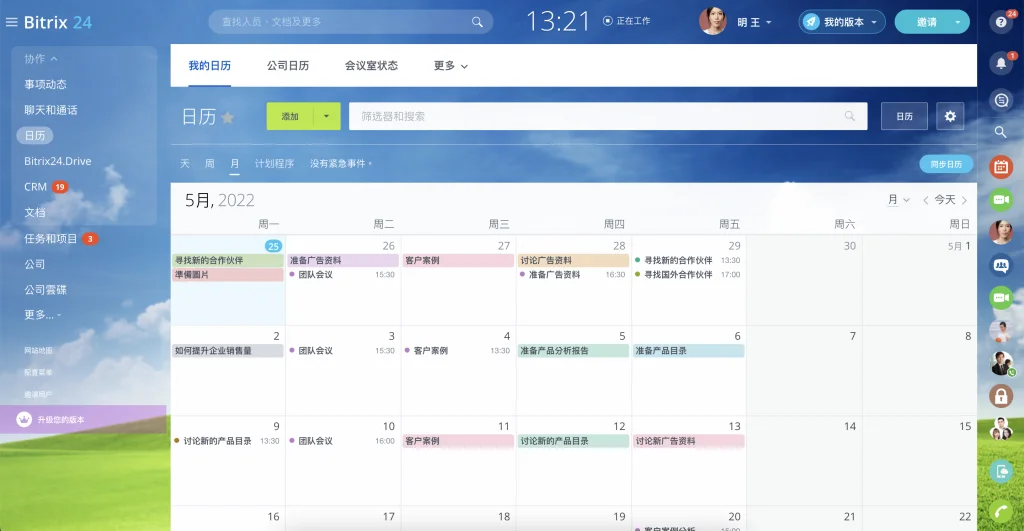
Task: Open the hamburger menu beside Bitrix 24 logo
Action: coord(11,22)
